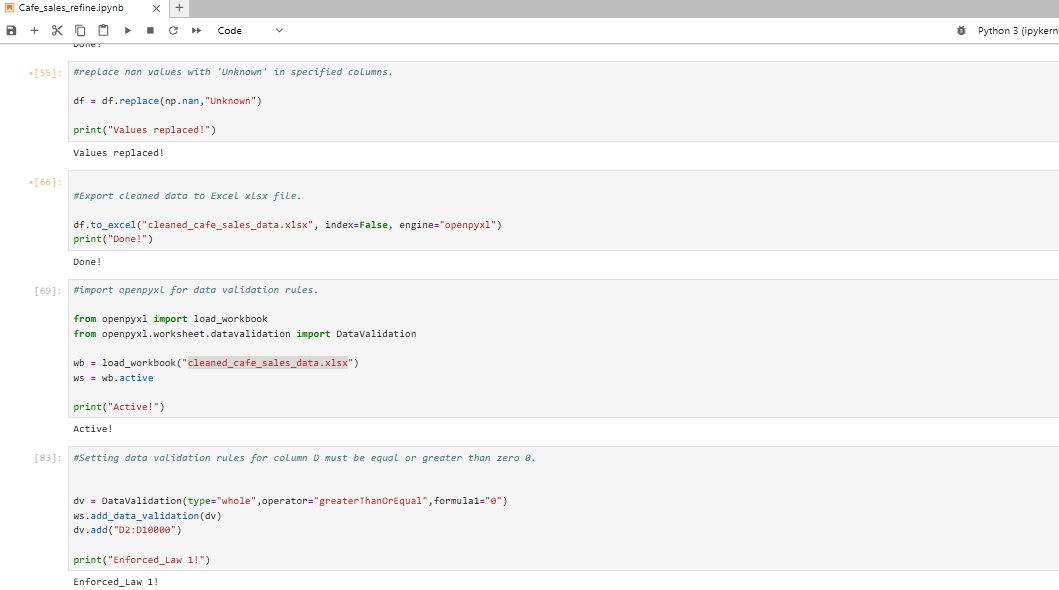The width and height of the screenshot is (1059, 590).
Task: Insert a new cell with the plus icon
Action: (x=34, y=30)
